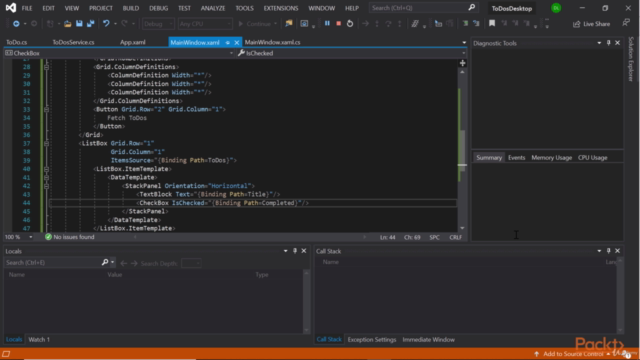Open the Any CPU platform dropdown

pos(204,24)
